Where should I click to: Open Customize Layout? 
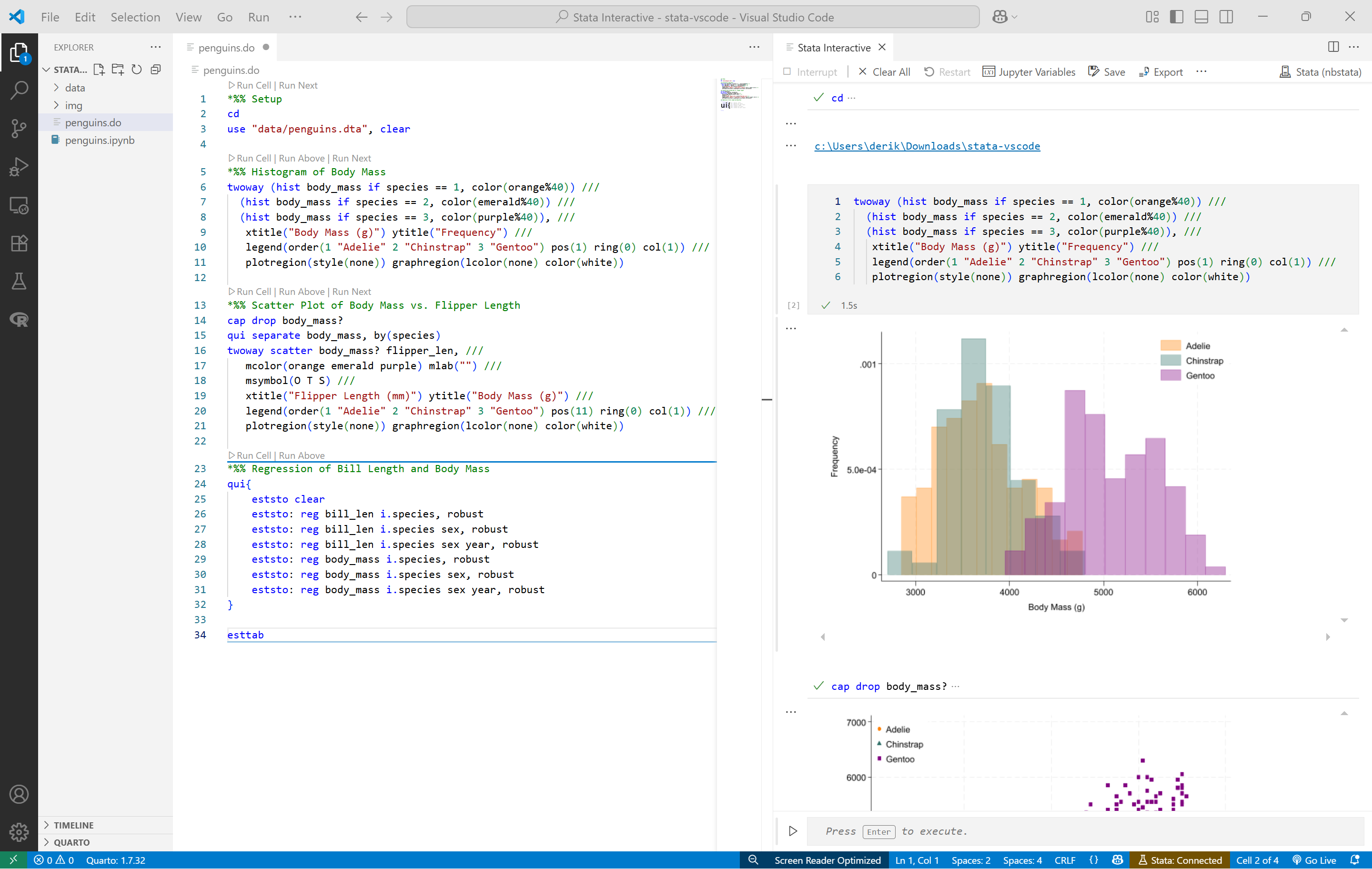coord(1152,17)
